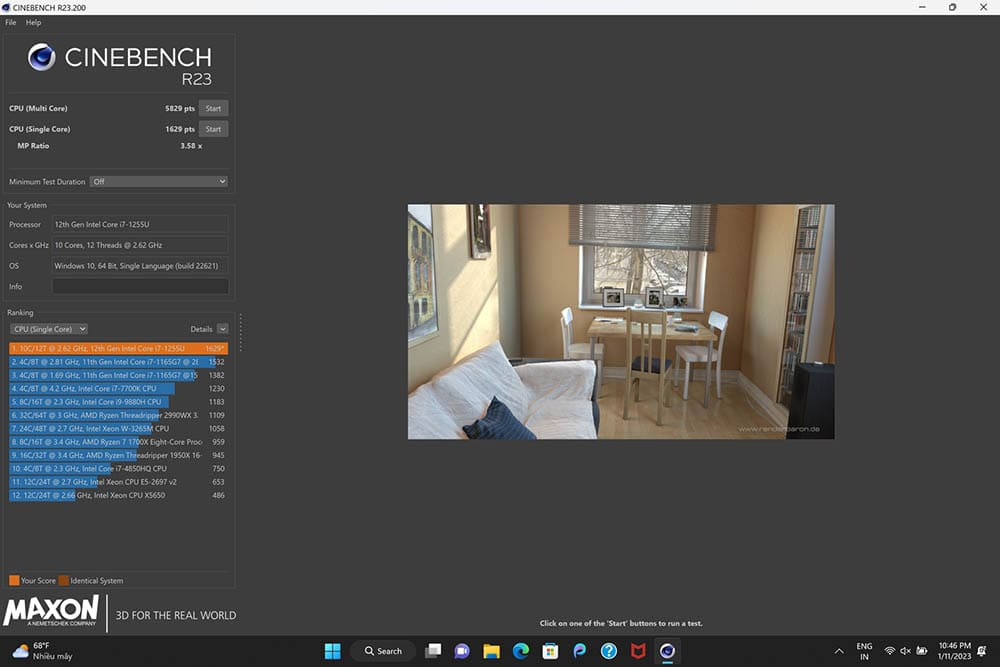Open McAfee from the taskbar
Screen dimensions: 1000x667
[637, 651]
